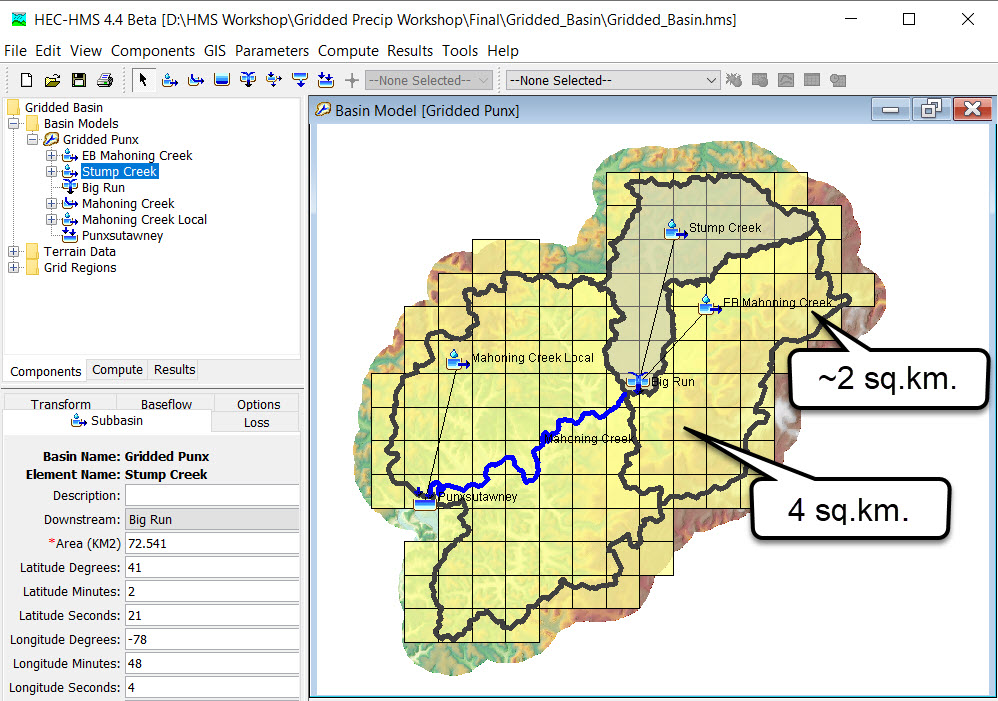Image resolution: width=998 pixels, height=701 pixels.
Task: Open the Results menu
Action: tap(410, 51)
